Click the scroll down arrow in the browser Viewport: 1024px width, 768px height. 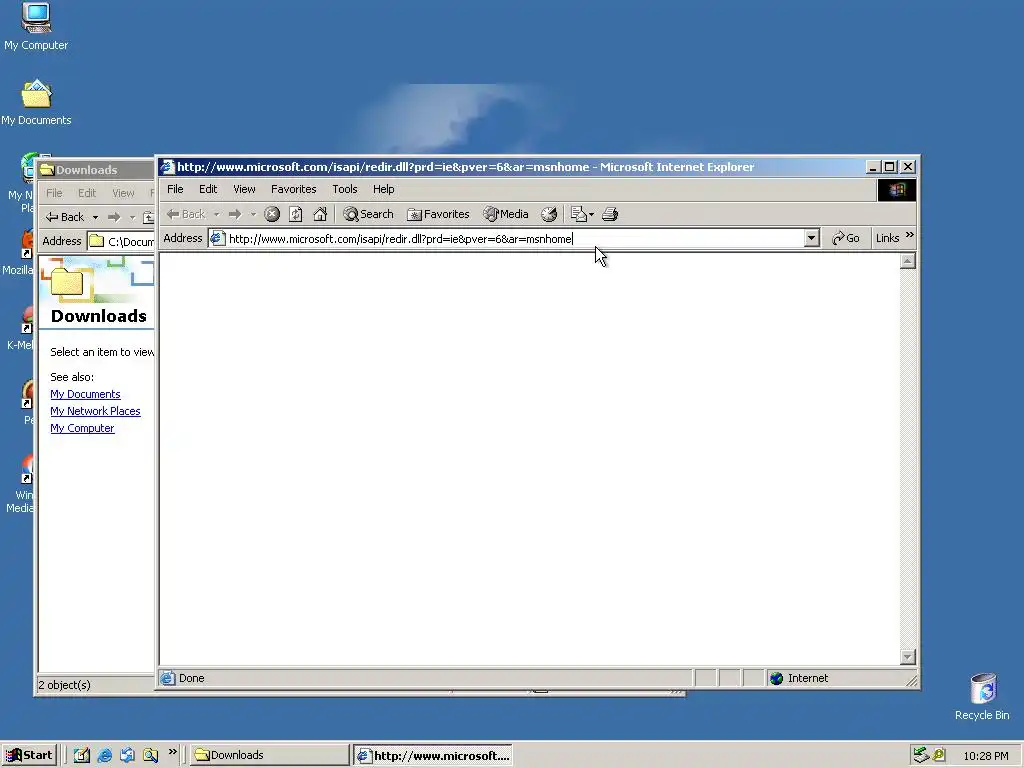tap(907, 656)
